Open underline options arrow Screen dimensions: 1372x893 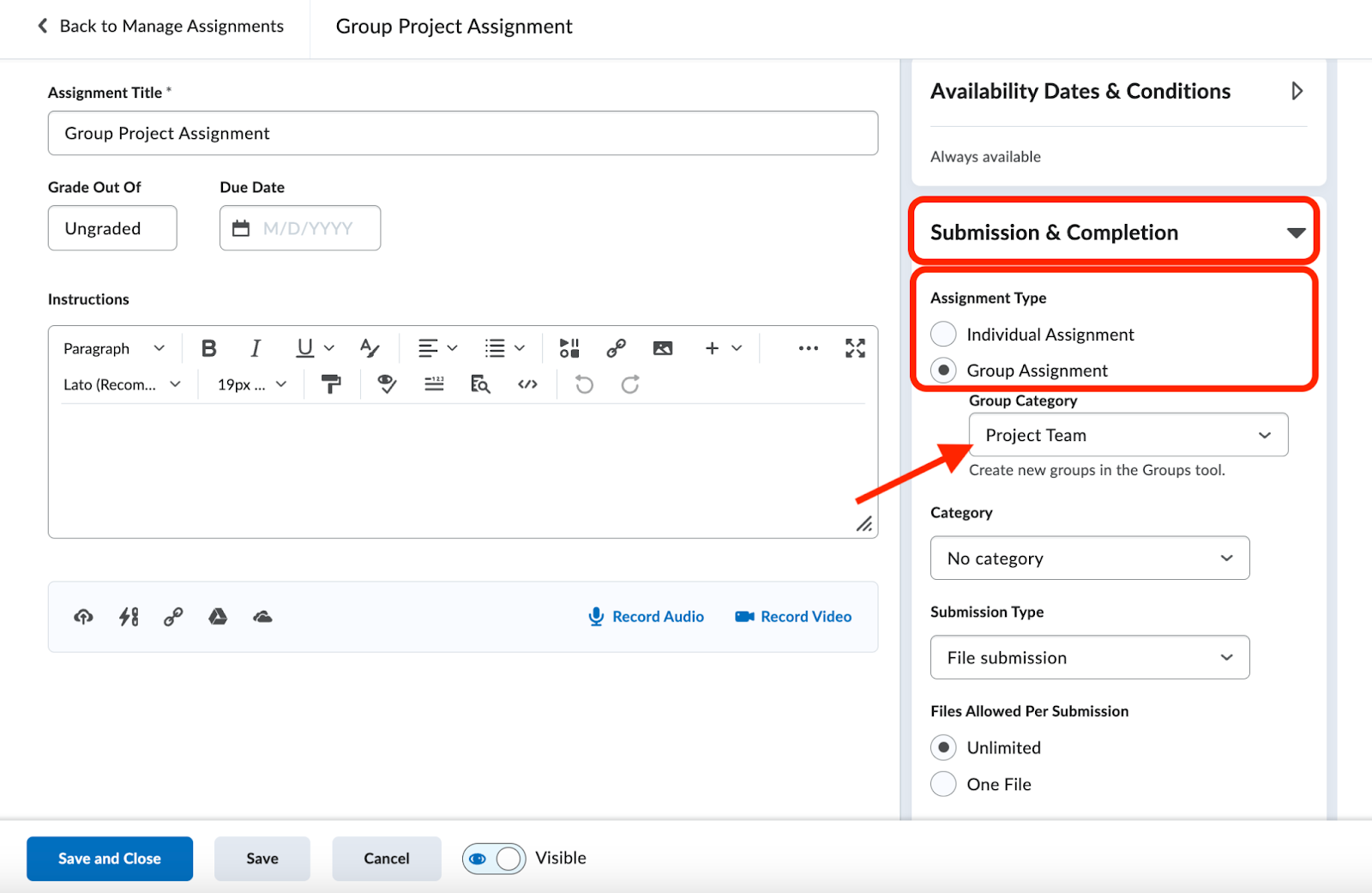[329, 348]
